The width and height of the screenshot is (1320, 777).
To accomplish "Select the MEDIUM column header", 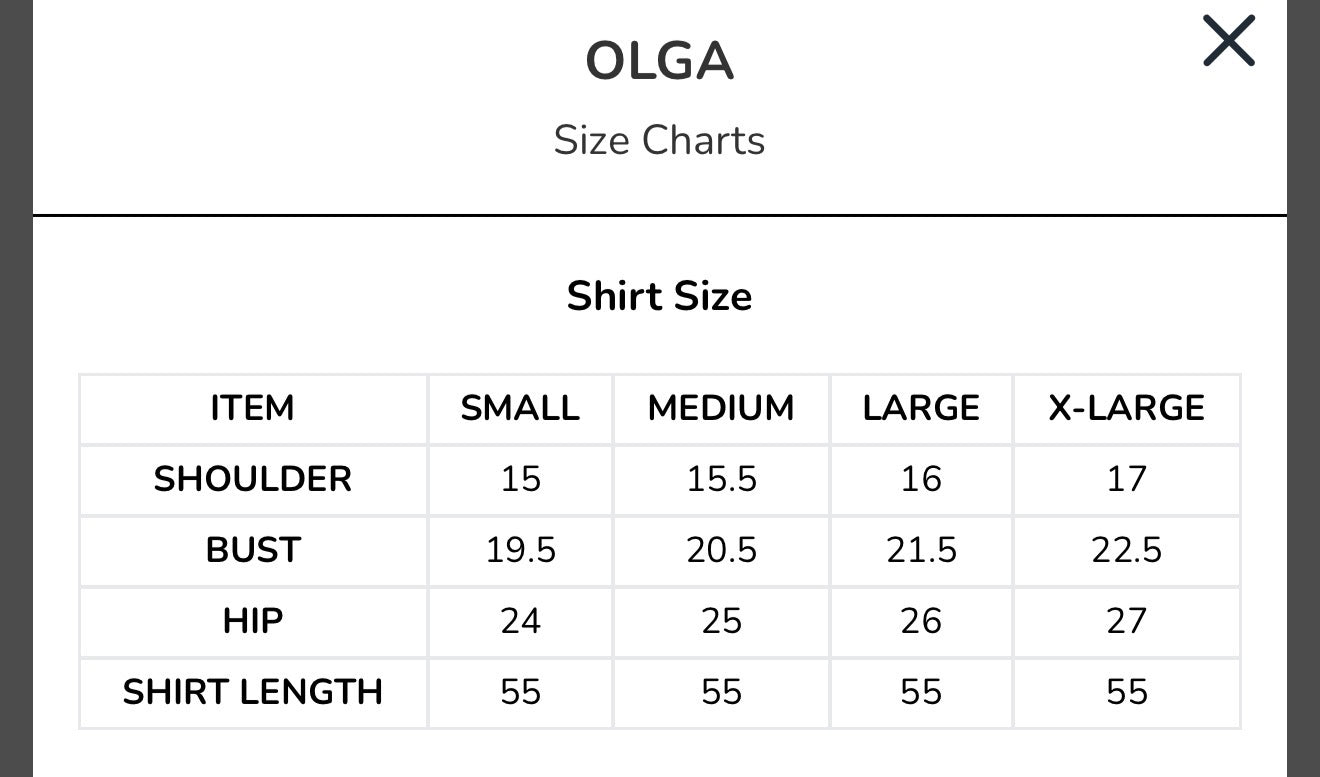I will pyautogui.click(x=721, y=408).
